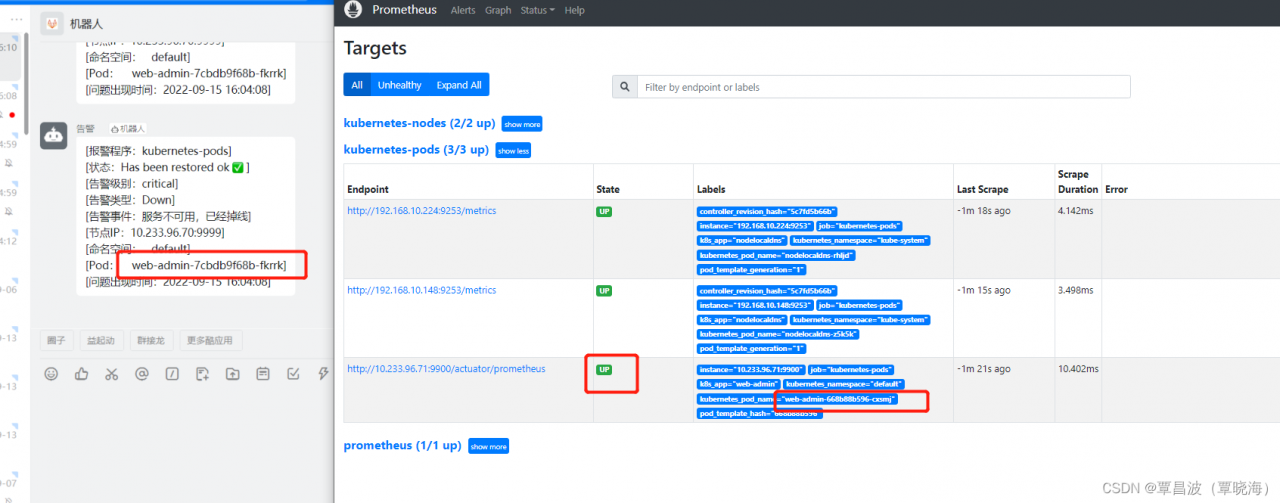Open endpoint 10.233.96.71:9900/actuator/prometheus
Viewport: 1280px width, 503px height.
pyautogui.click(x=446, y=369)
